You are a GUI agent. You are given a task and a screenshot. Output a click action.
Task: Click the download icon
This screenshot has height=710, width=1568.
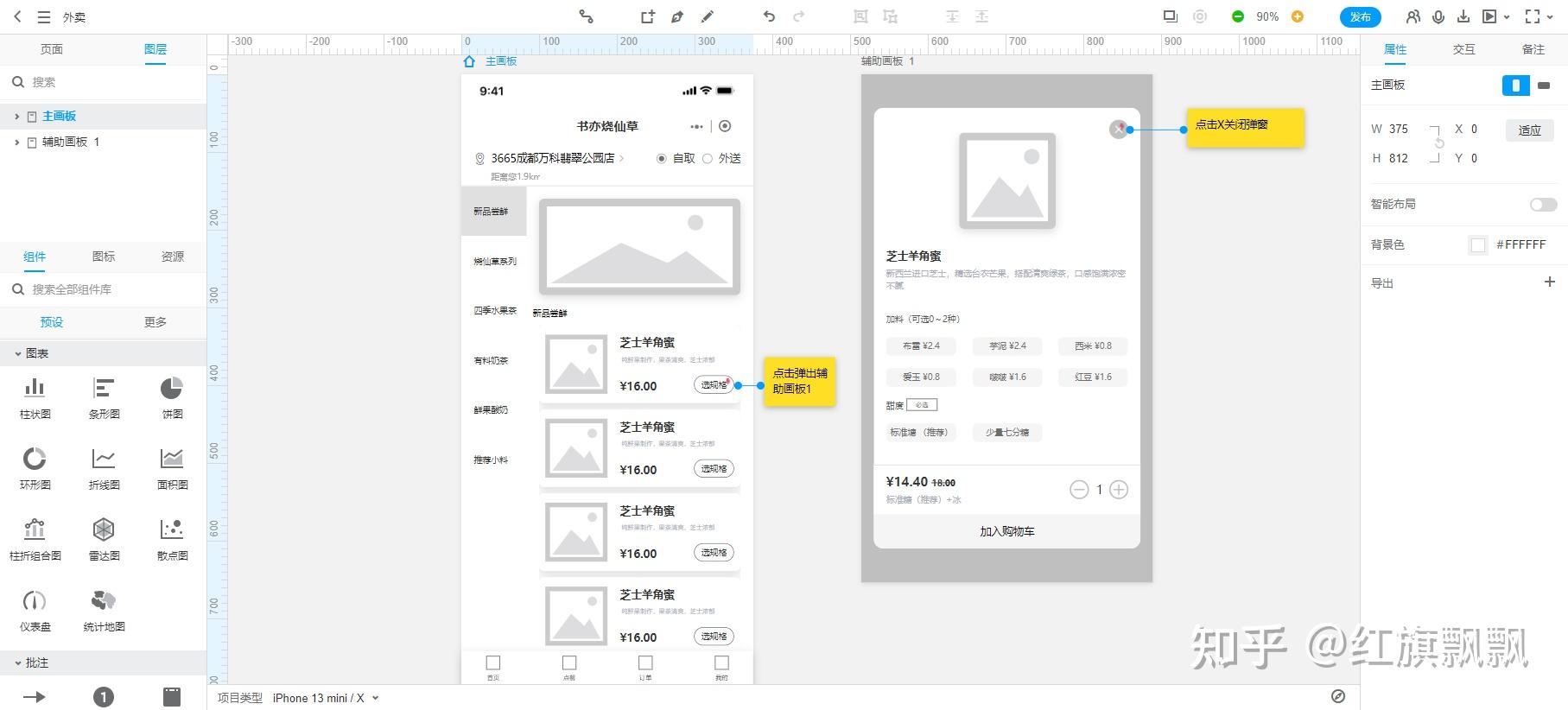[1463, 16]
